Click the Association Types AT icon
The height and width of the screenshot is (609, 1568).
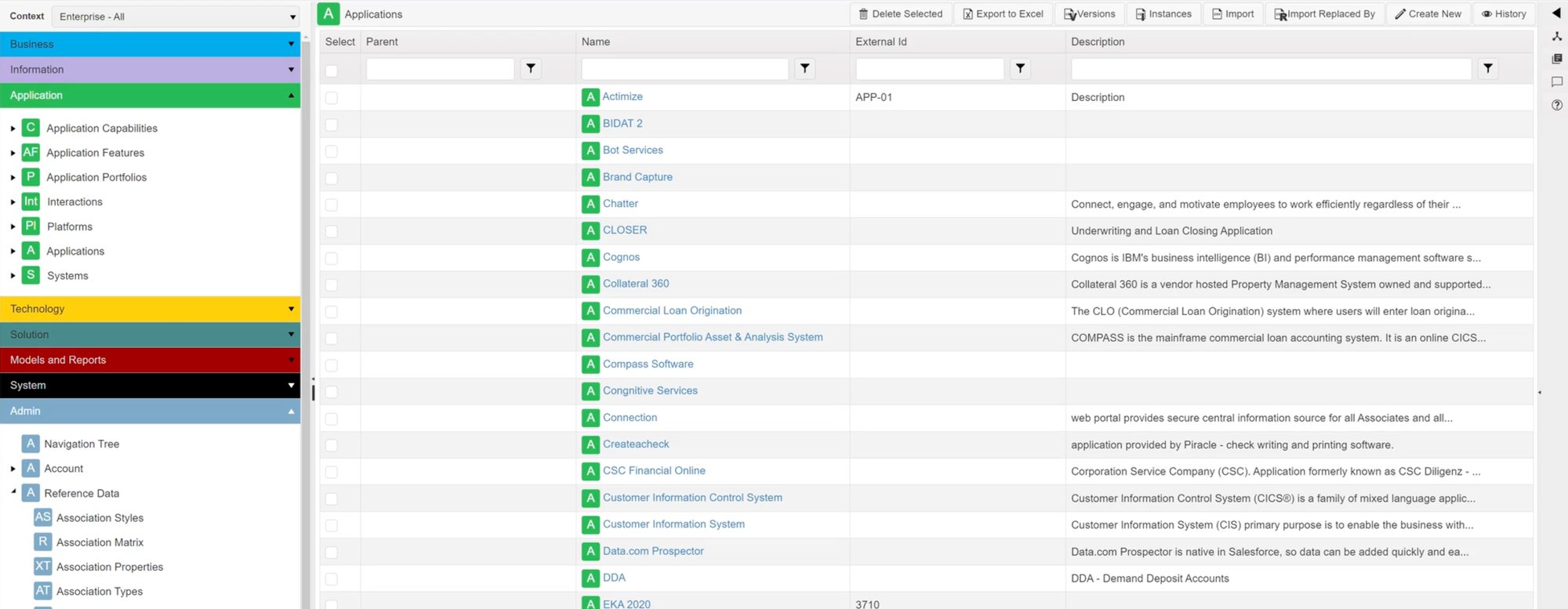pos(43,591)
